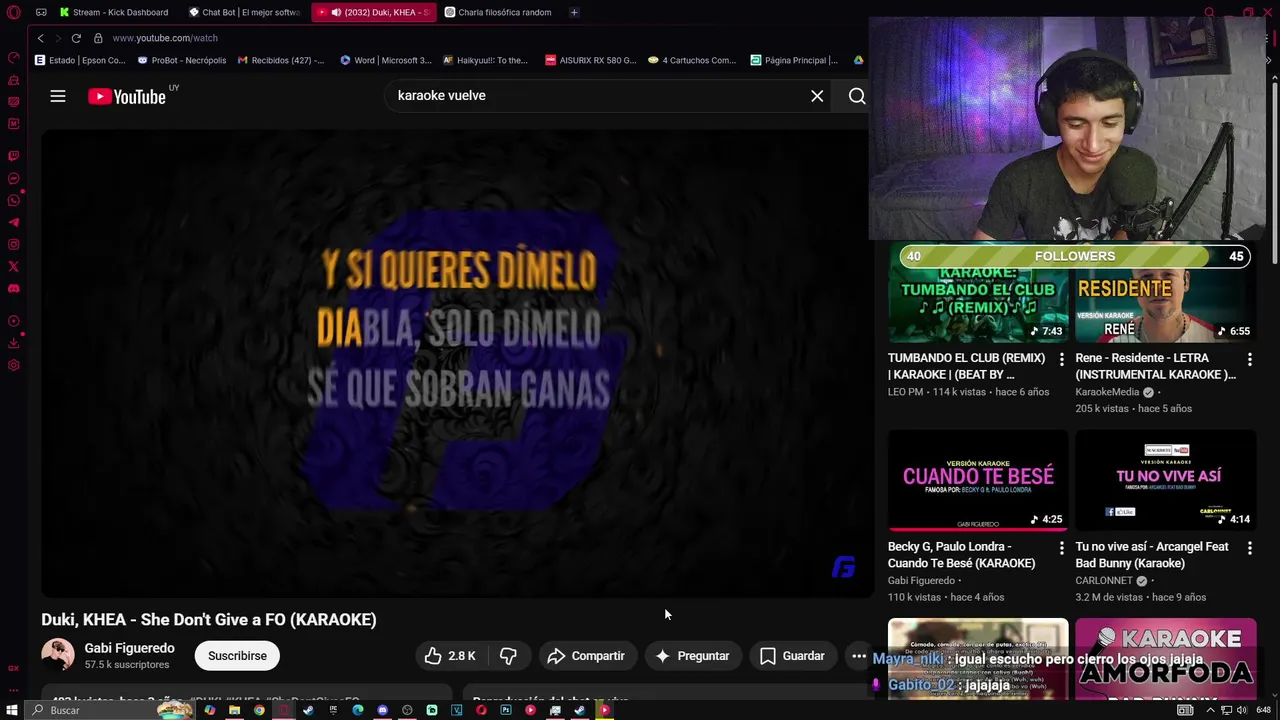Open WhatsApp in the Opera sidebar
This screenshot has width=1280, height=720.
[13, 201]
